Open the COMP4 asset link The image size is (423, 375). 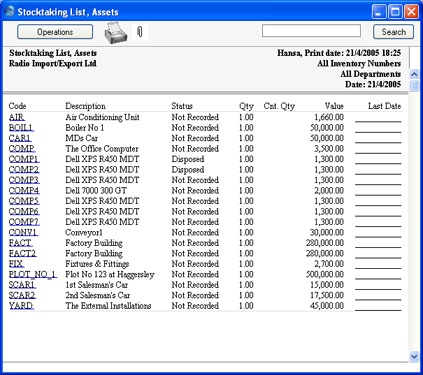point(24,191)
